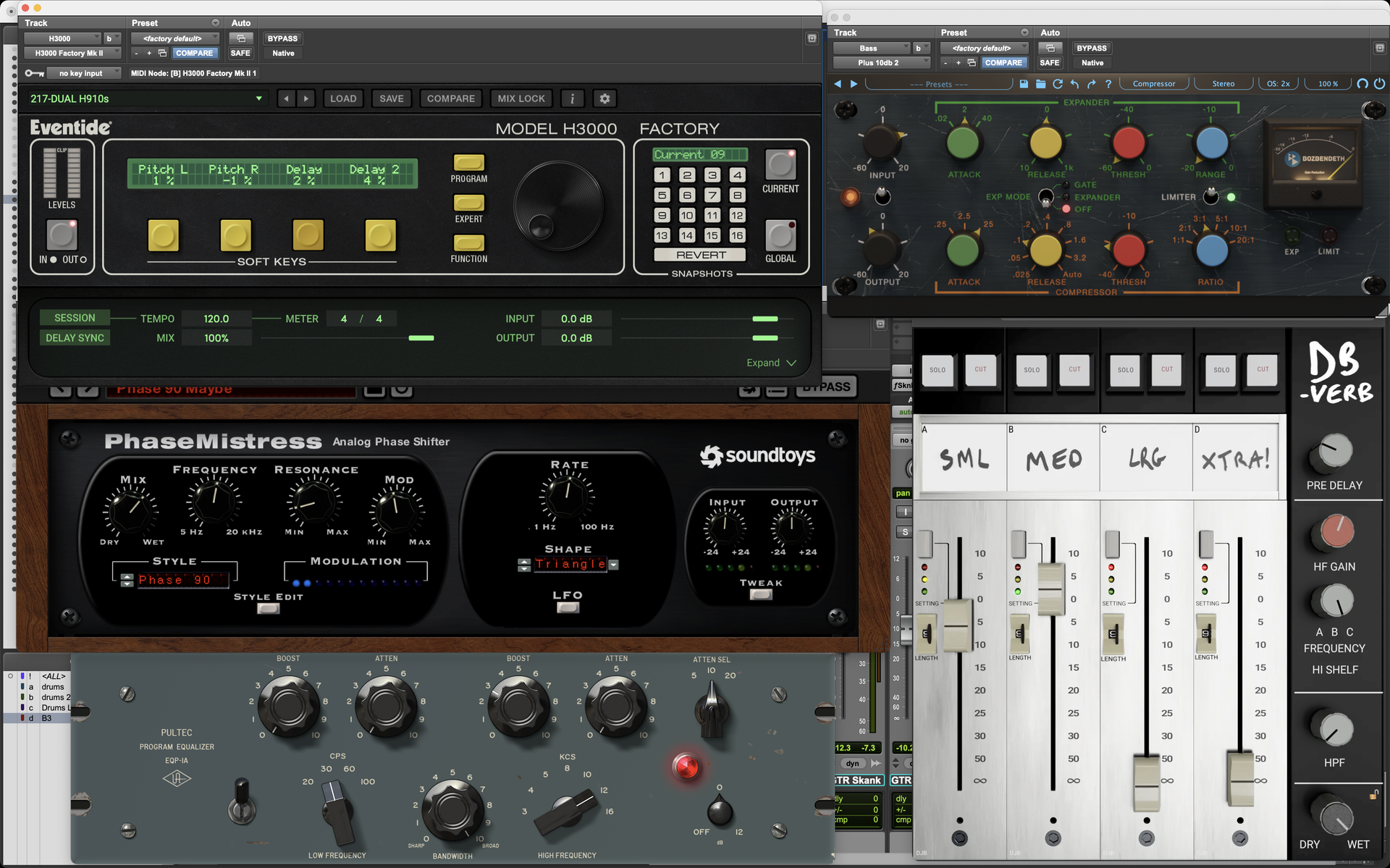This screenshot has width=1390, height=868.
Task: Click Pitch L soft key on H3000
Action: [163, 235]
